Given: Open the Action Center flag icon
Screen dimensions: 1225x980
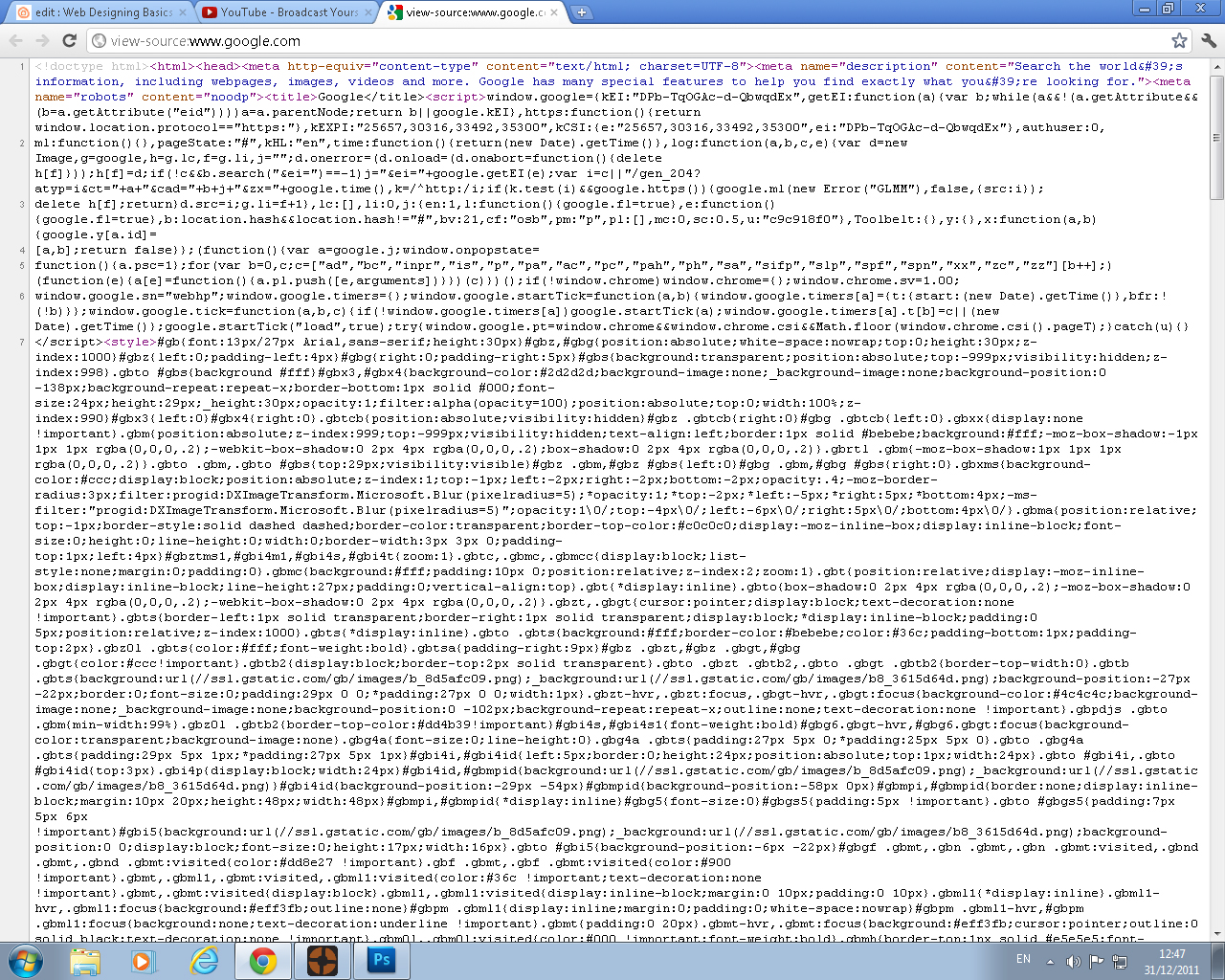Looking at the screenshot, I should (1096, 961).
